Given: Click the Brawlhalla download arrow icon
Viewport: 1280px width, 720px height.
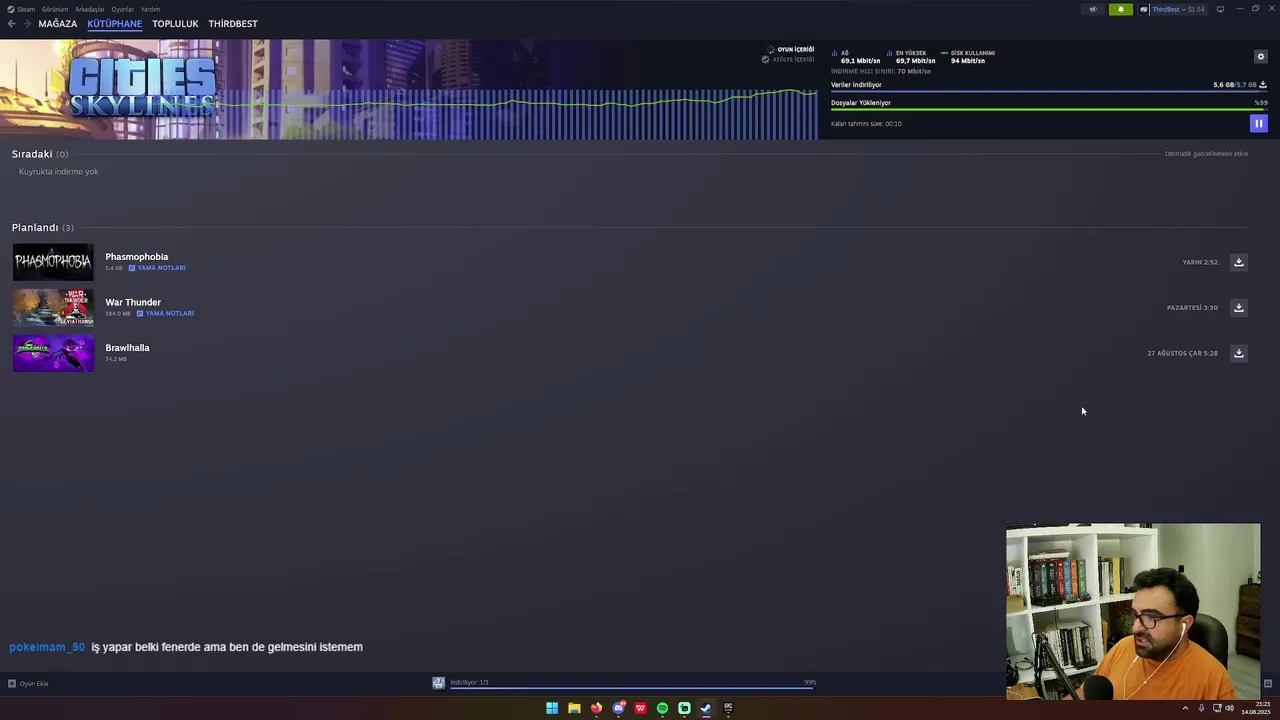Looking at the screenshot, I should tap(1238, 353).
